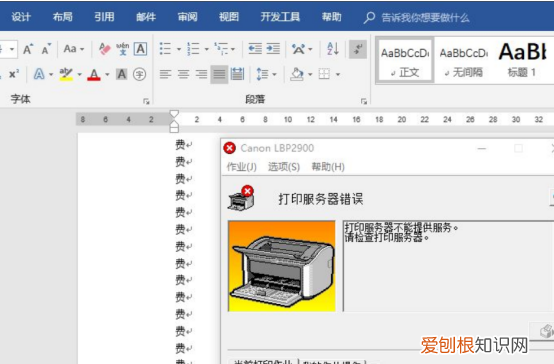Switch to 开发工具 tab
Viewport: 554px width, 364px height.
pyautogui.click(x=280, y=17)
